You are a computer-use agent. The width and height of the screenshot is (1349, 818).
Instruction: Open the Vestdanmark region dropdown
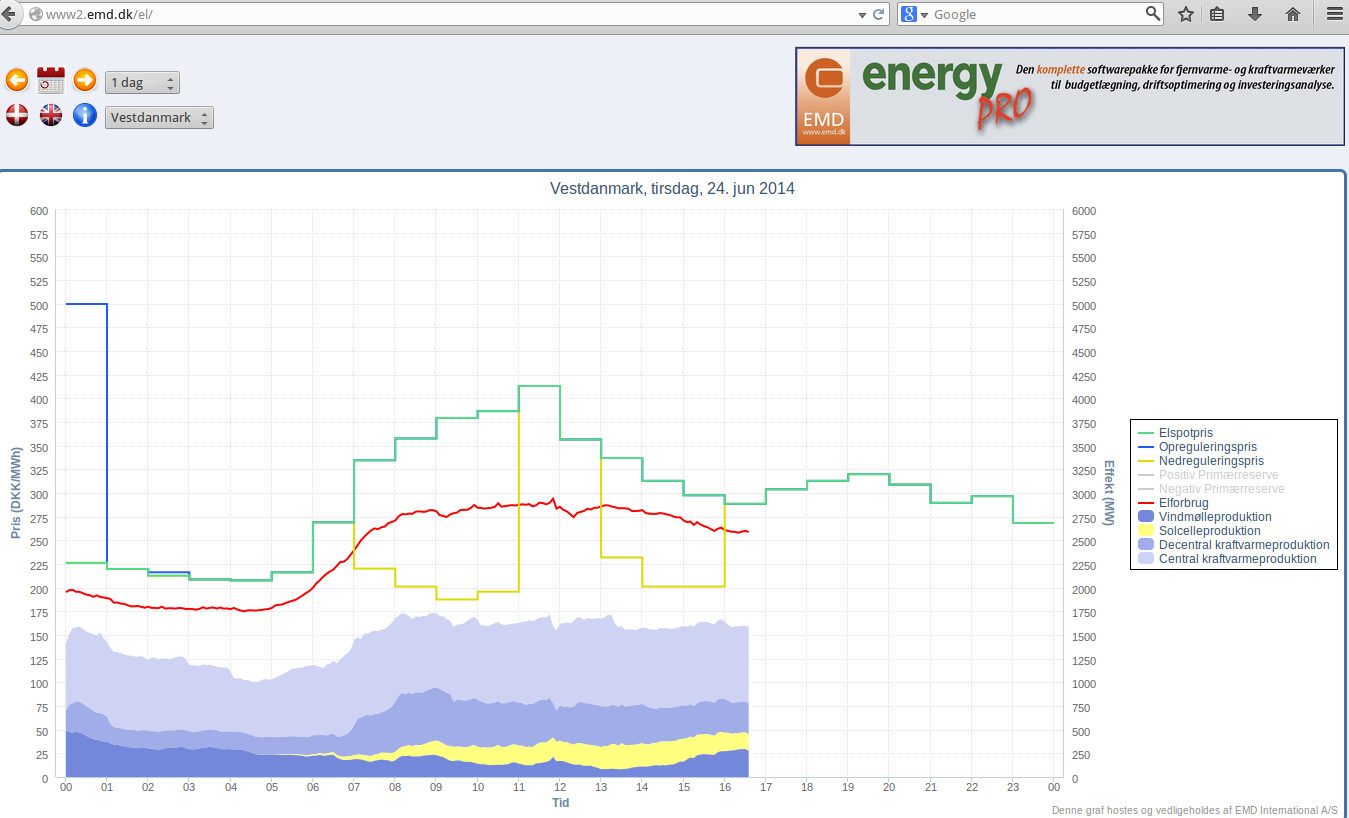tap(159, 117)
